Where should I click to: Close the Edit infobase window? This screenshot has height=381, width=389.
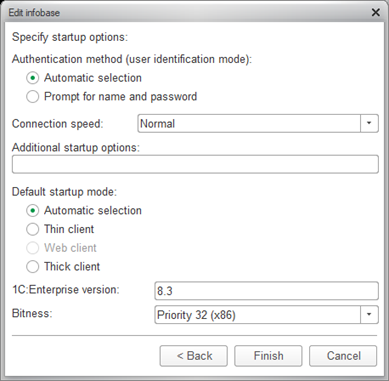(x=376, y=13)
